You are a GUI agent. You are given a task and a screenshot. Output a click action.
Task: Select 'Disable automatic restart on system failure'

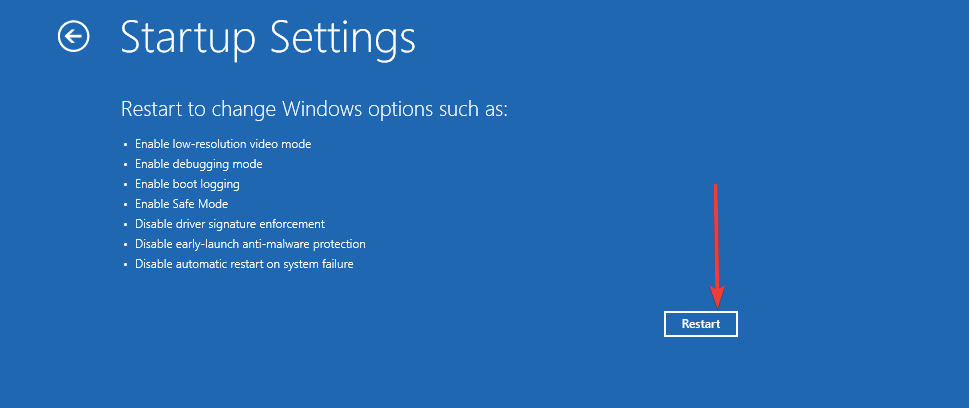click(244, 264)
